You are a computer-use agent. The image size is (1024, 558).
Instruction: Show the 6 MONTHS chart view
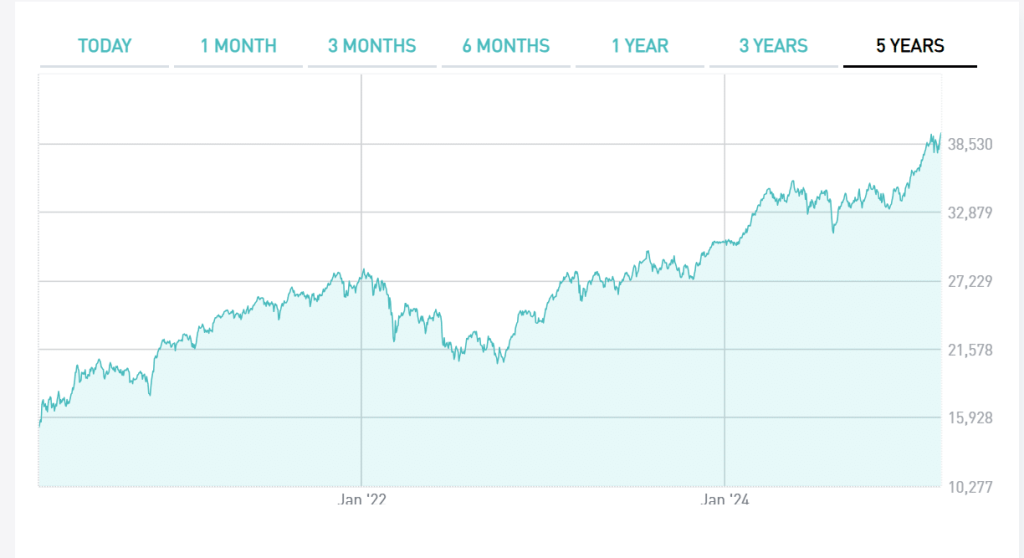coord(506,46)
